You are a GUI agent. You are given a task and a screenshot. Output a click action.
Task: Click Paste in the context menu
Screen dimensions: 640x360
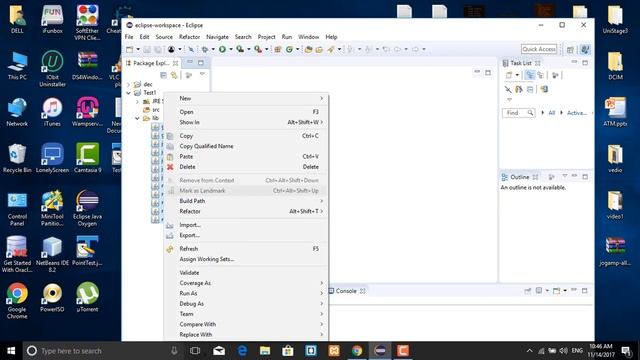click(x=246, y=157)
